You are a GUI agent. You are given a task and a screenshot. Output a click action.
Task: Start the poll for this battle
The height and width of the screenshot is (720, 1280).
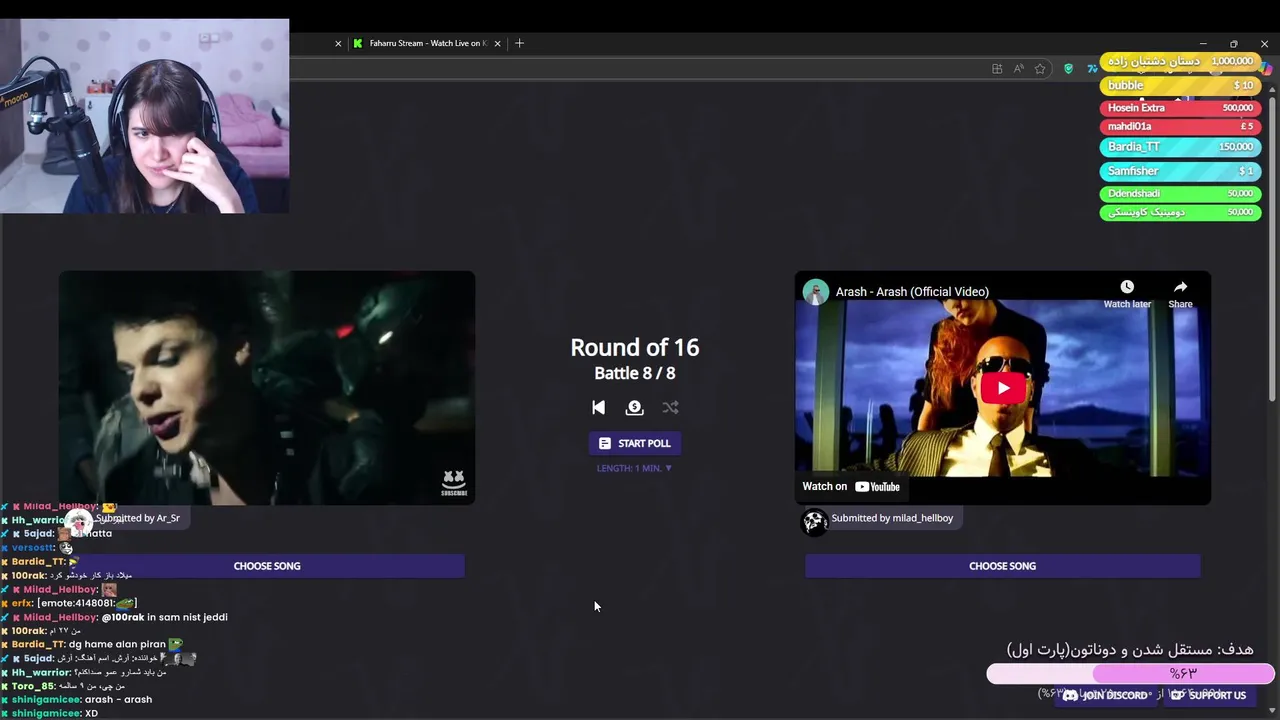pyautogui.click(x=635, y=443)
